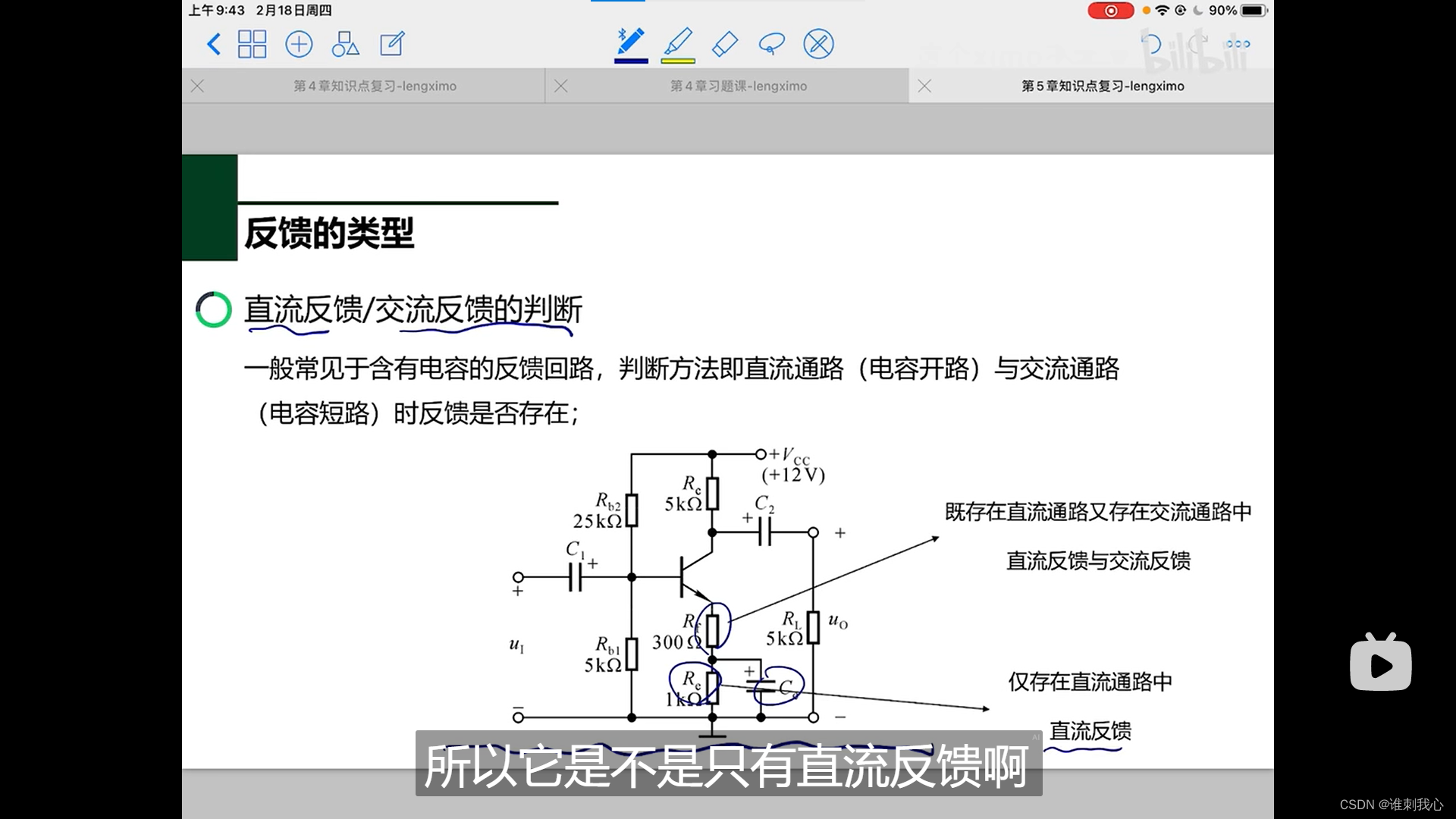The image size is (1456, 819).
Task: Select the lasso selection tool
Action: 771,44
